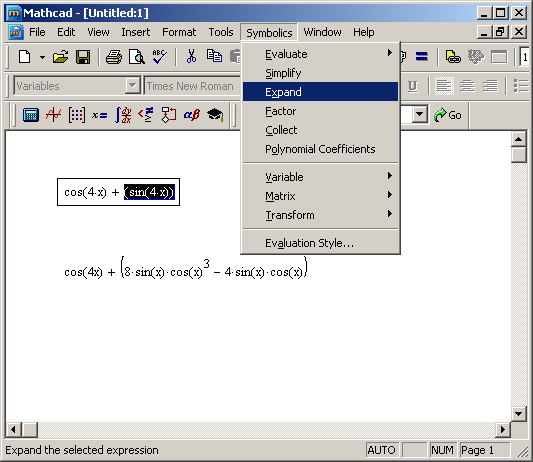Choose Expand in the Symbolics menu
The height and width of the screenshot is (462, 533).
click(x=320, y=92)
